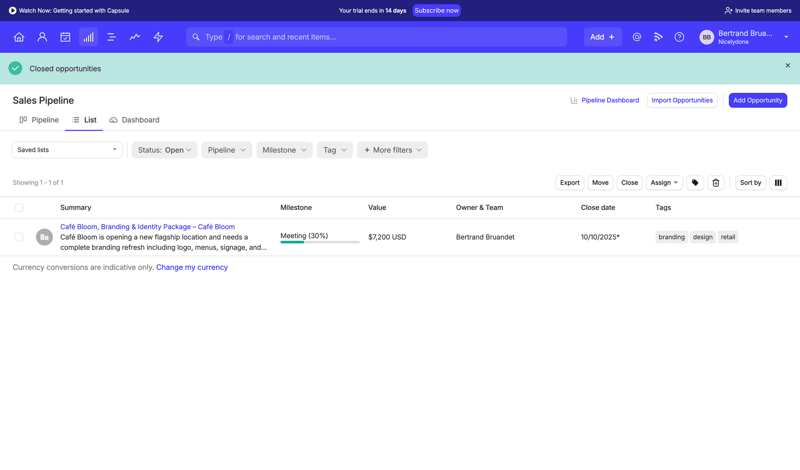Click Subscribe now button

click(437, 10)
